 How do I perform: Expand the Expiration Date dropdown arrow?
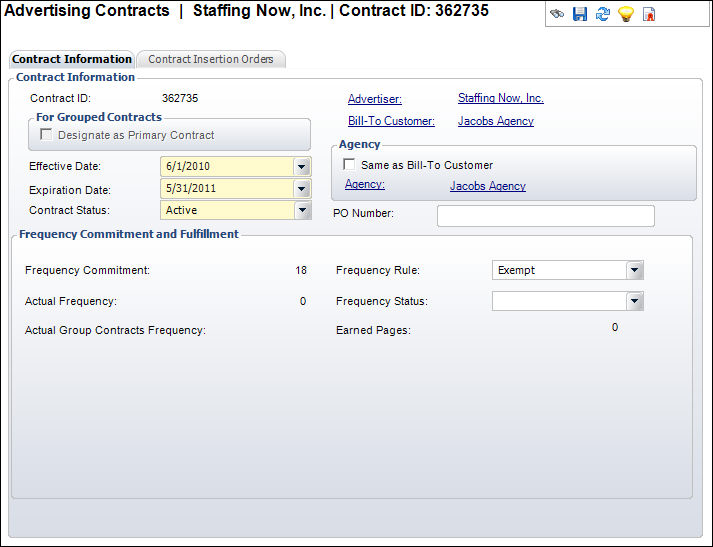click(302, 189)
